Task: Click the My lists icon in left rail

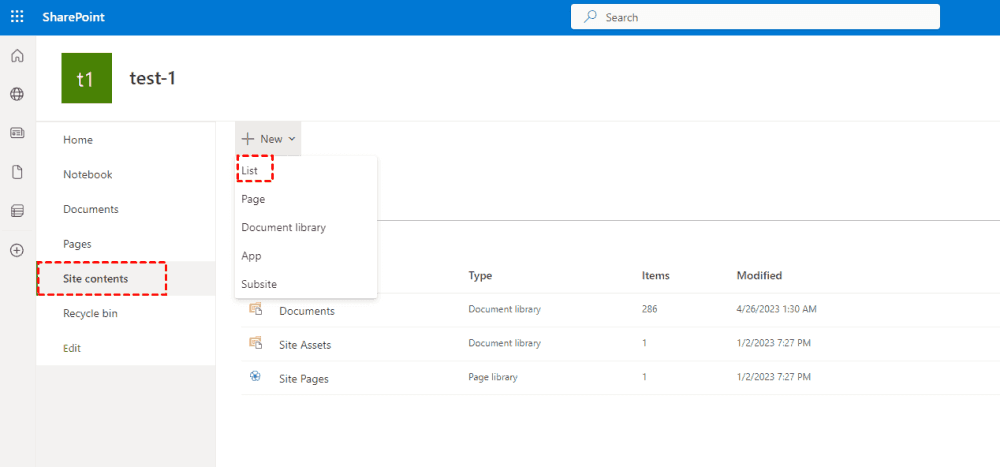Action: 17,211
